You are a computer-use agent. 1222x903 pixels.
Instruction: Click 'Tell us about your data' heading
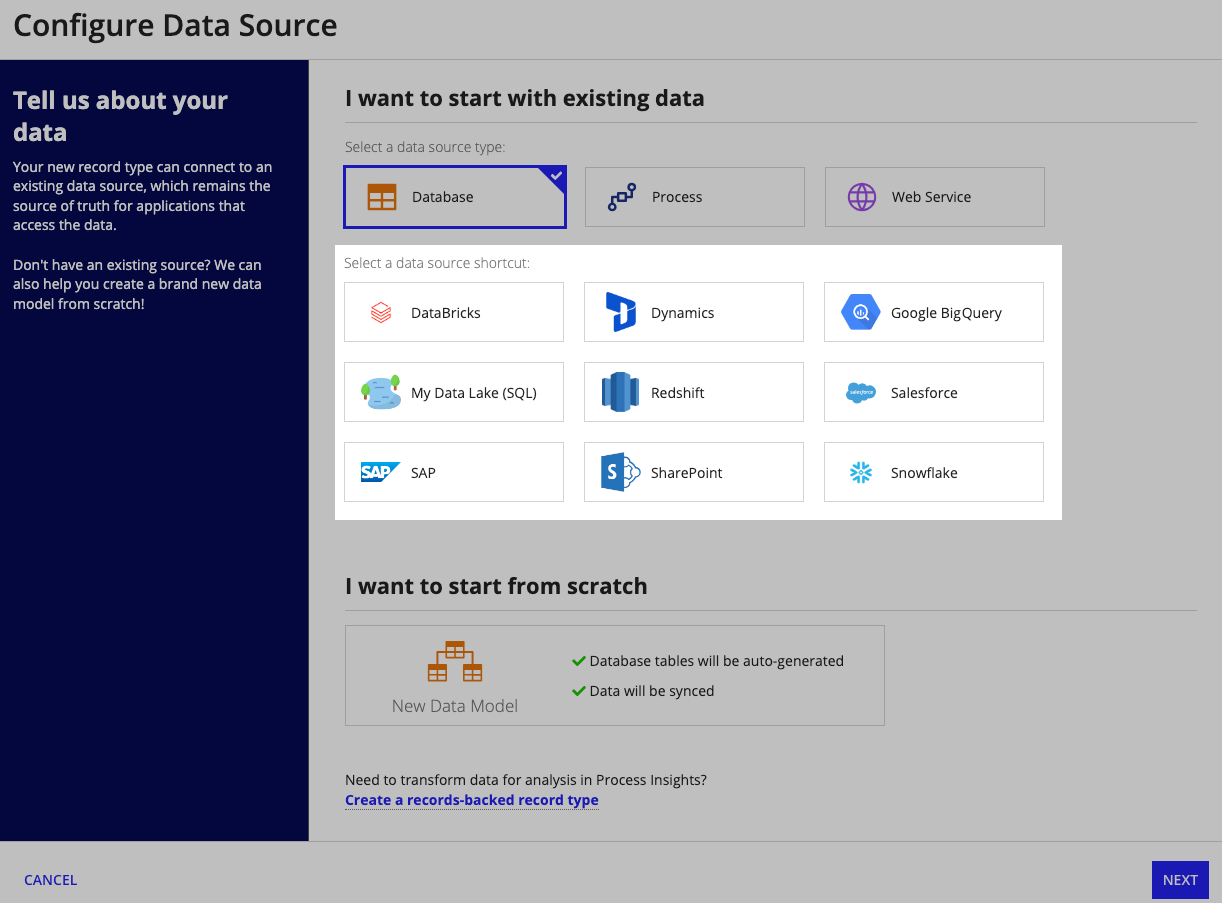tap(120, 116)
